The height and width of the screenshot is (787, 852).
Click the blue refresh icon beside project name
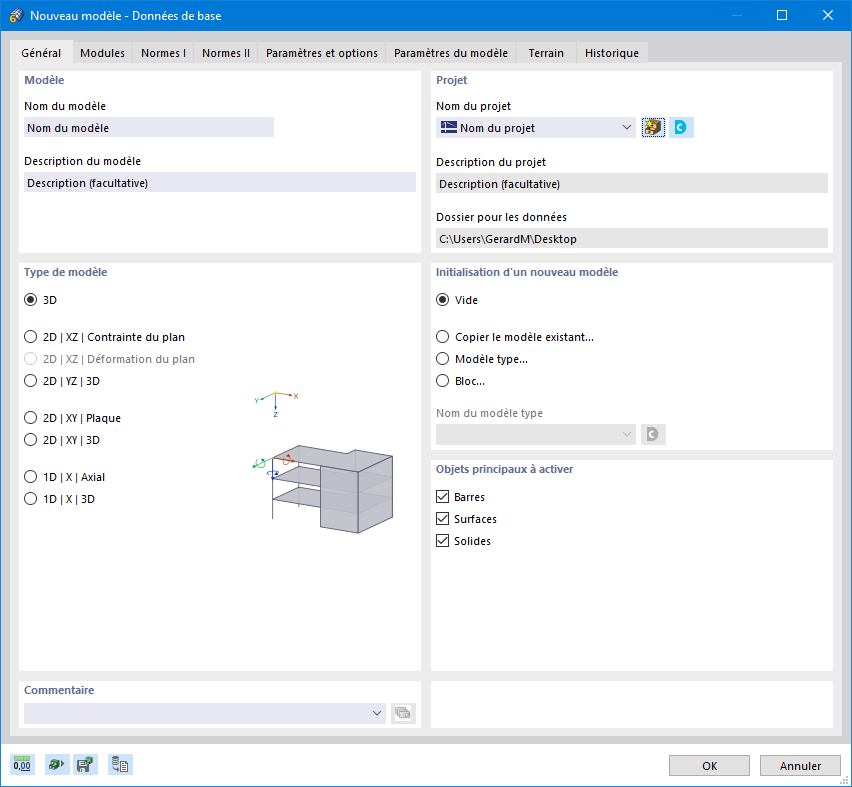681,128
